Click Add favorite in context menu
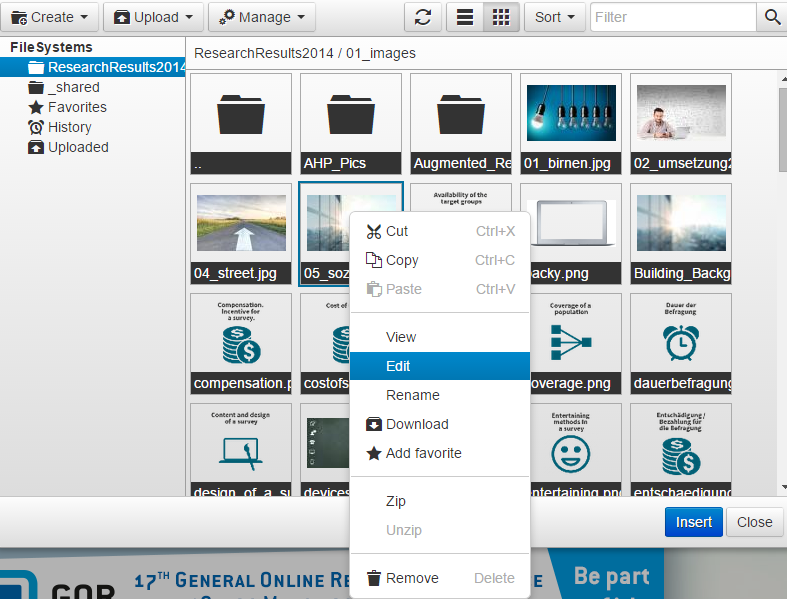The image size is (787, 599). tap(423, 453)
